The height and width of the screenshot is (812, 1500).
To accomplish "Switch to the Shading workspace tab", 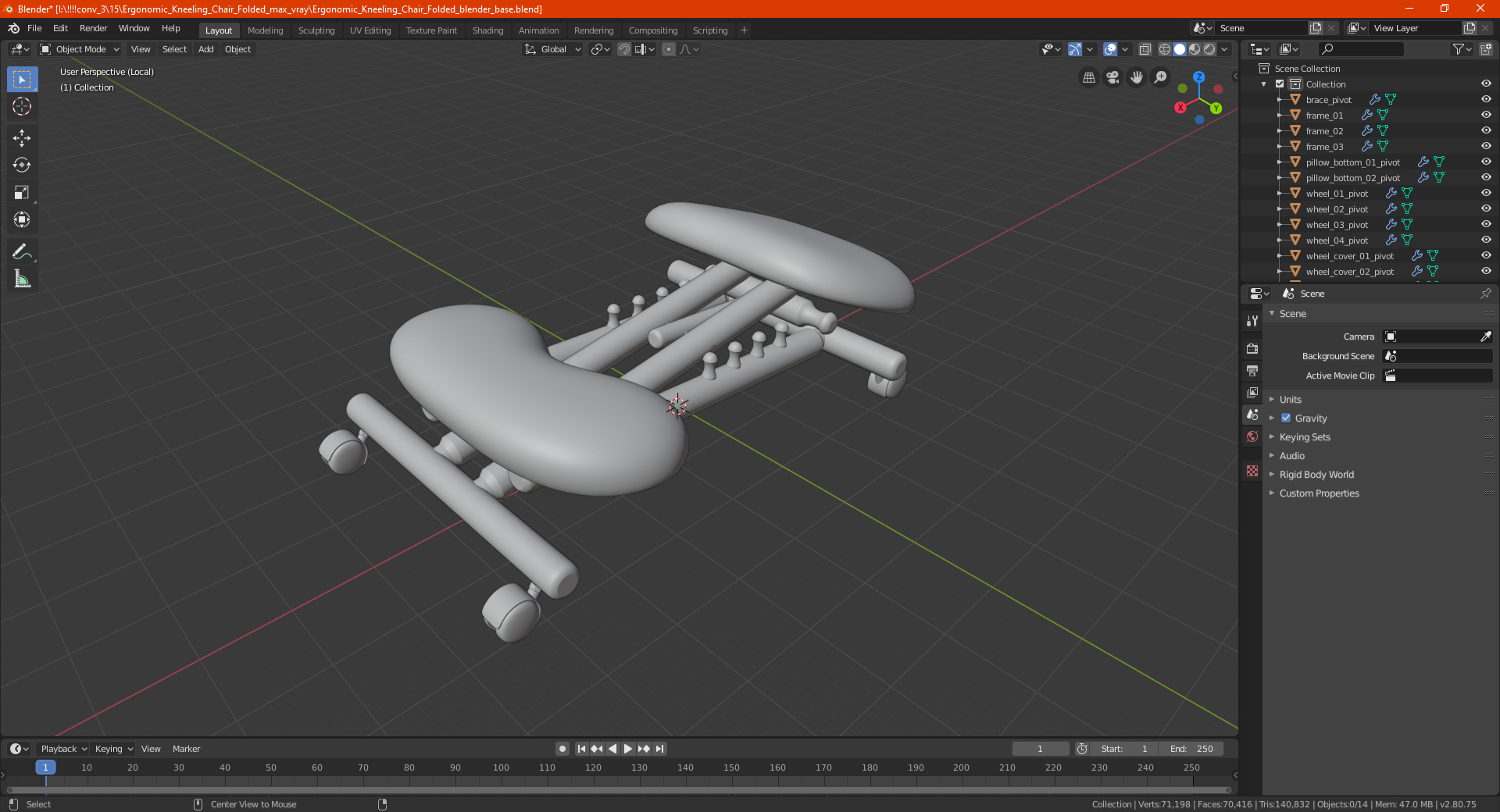I will [487, 30].
